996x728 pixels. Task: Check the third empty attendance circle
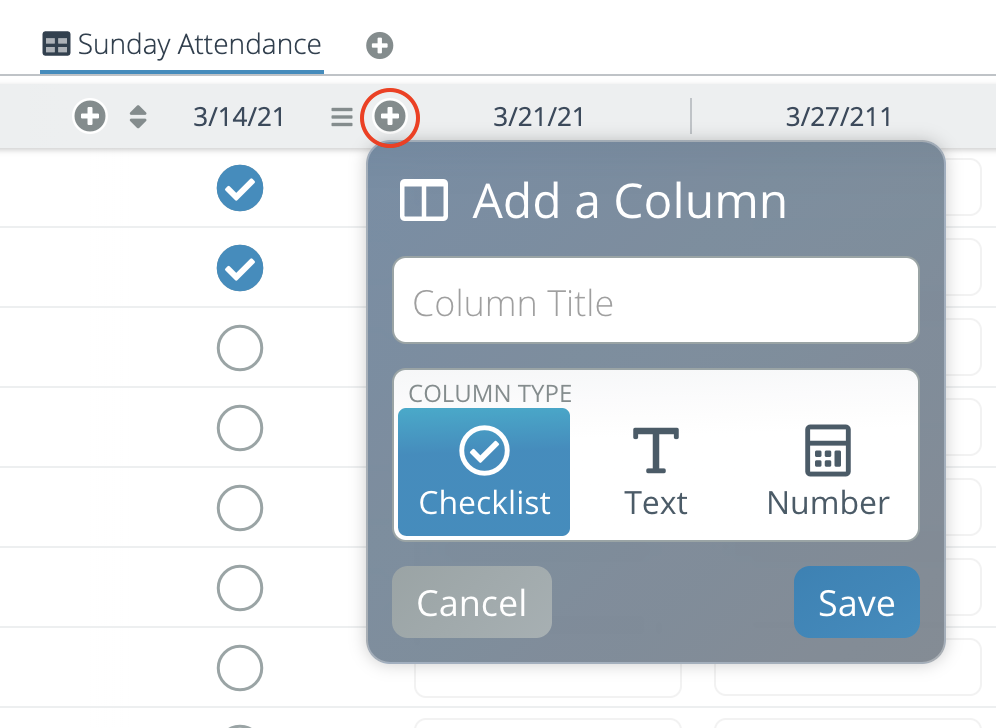click(239, 348)
